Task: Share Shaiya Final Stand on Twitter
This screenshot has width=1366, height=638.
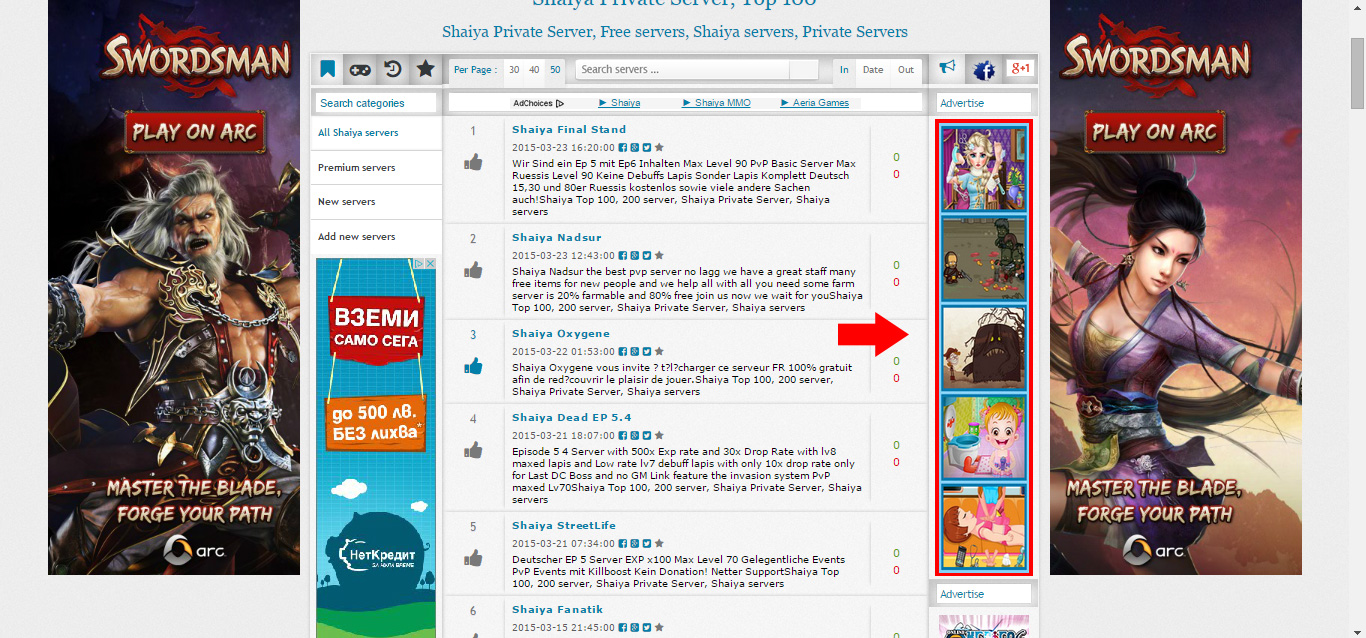Action: [x=647, y=147]
